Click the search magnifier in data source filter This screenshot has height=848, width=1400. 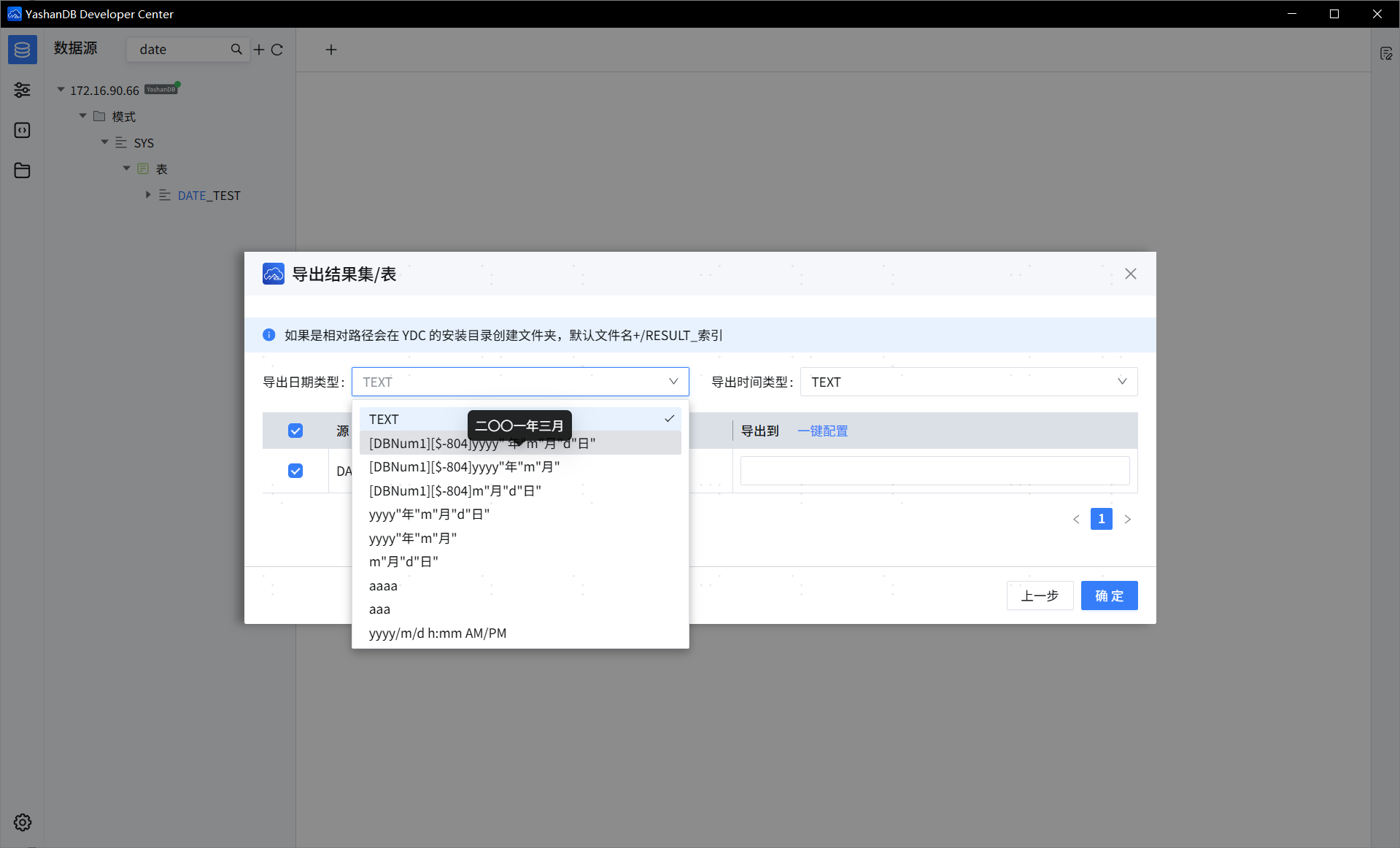[x=236, y=49]
